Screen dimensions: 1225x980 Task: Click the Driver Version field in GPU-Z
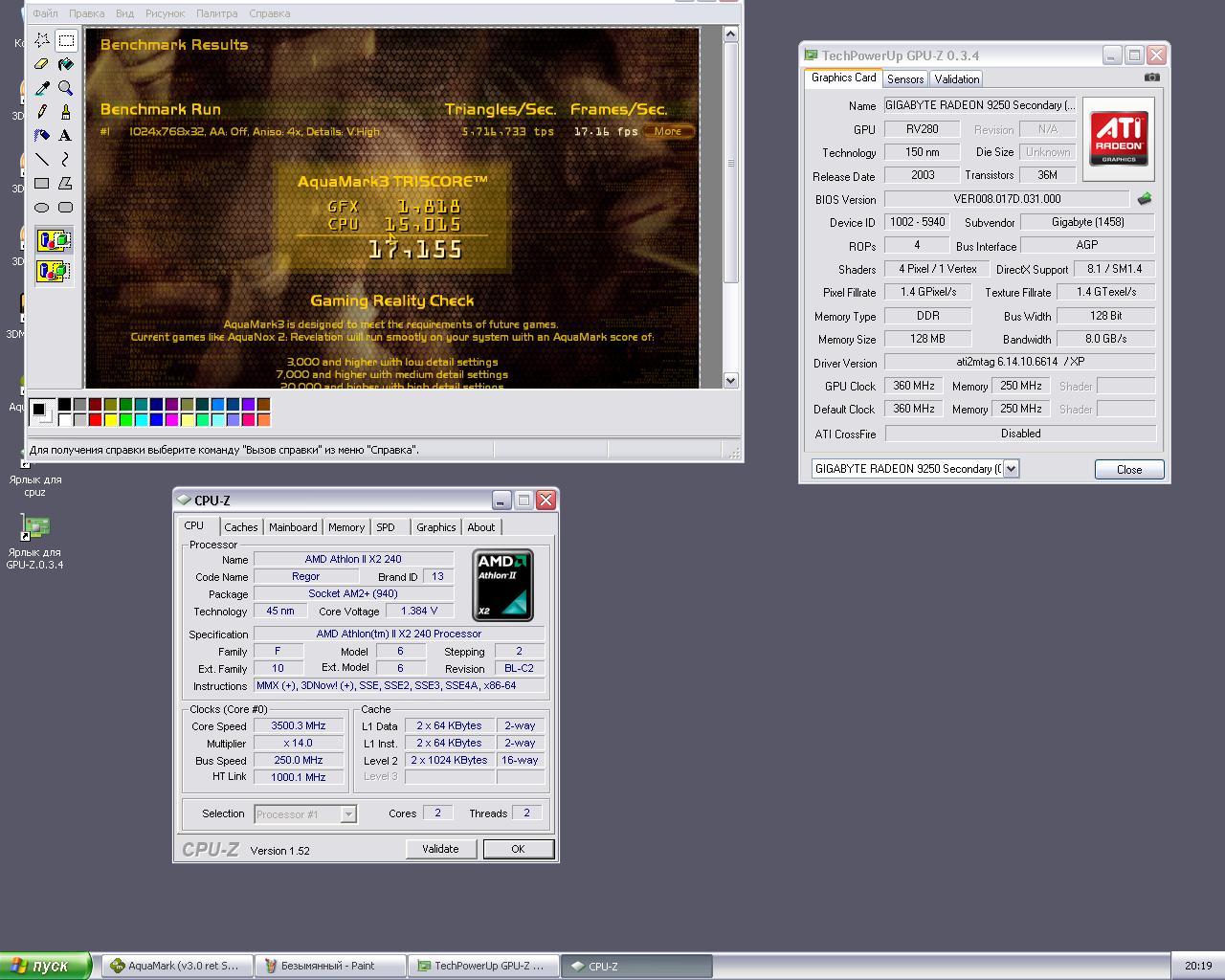1020,362
